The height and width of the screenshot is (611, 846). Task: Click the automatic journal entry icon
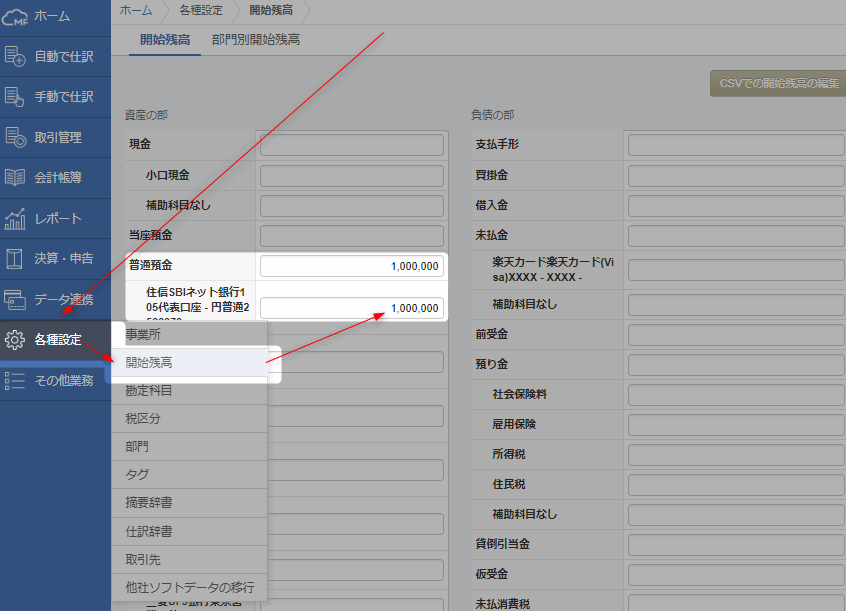(x=15, y=56)
